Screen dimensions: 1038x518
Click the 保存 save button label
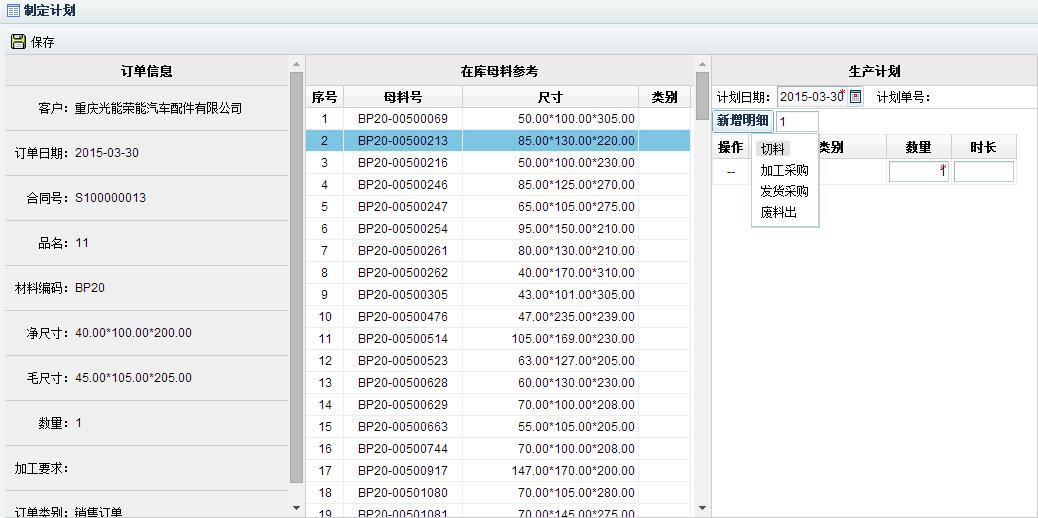[42, 42]
